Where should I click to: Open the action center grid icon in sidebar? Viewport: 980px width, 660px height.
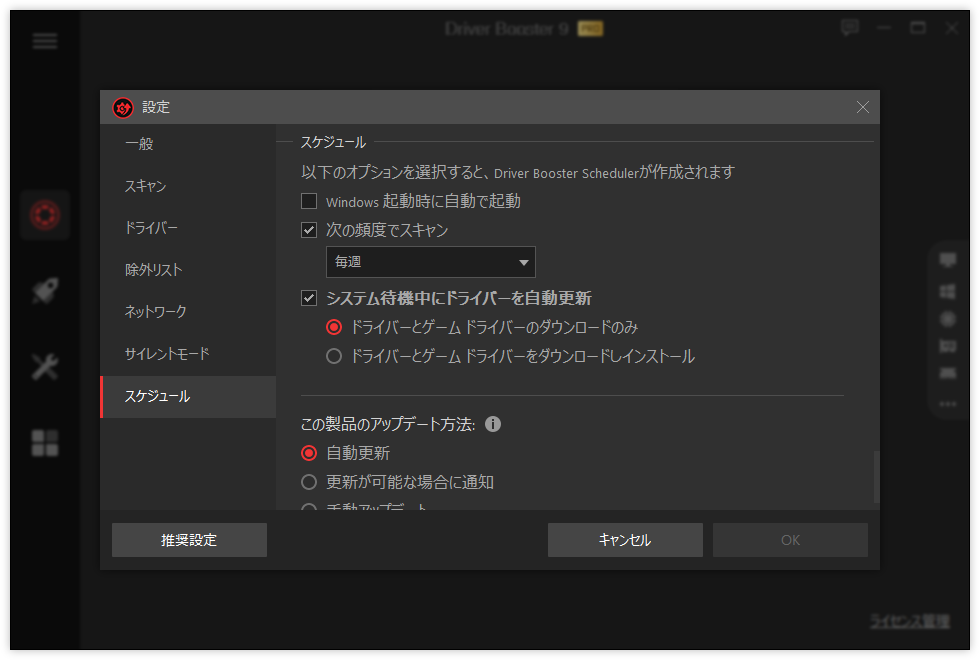pos(45,442)
